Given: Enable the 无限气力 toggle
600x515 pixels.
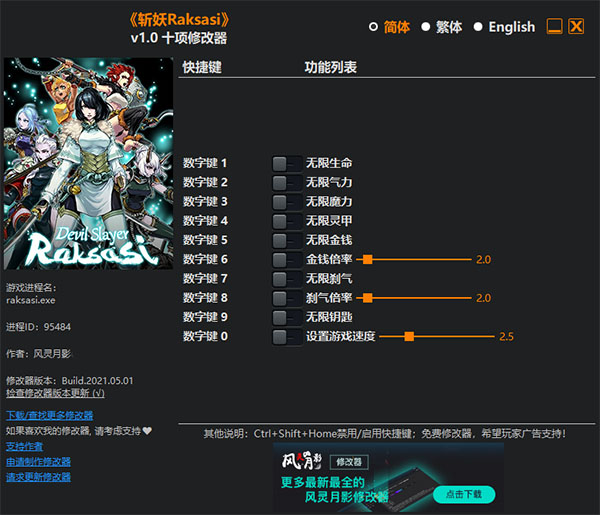Looking at the screenshot, I should [287, 182].
